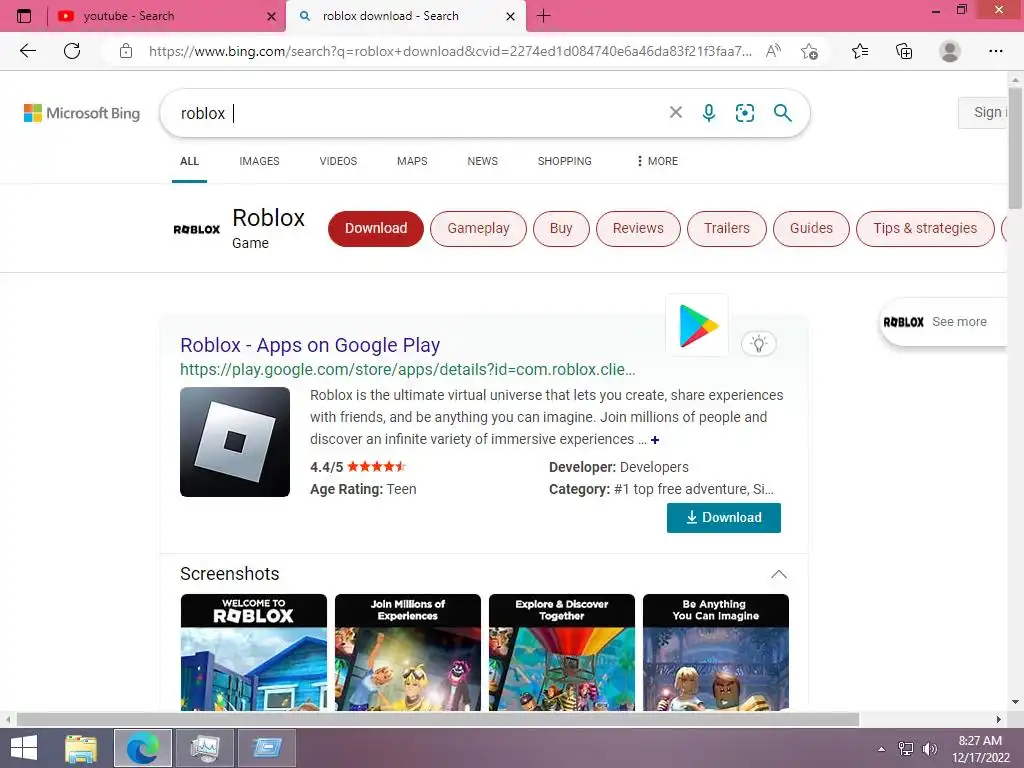Open Edge Settings and more menu

click(995, 51)
